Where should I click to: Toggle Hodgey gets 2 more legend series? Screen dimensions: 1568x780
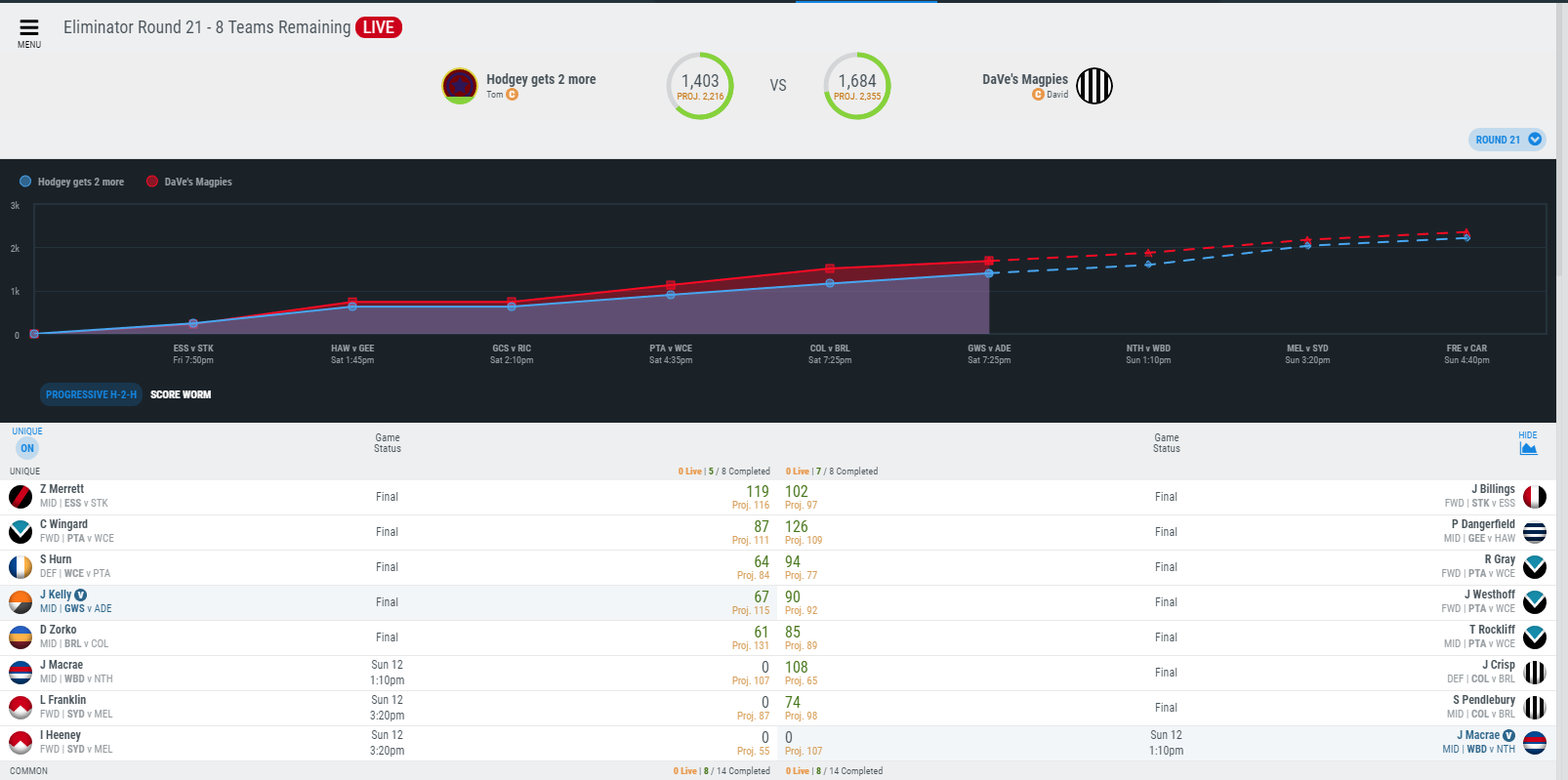pos(72,182)
